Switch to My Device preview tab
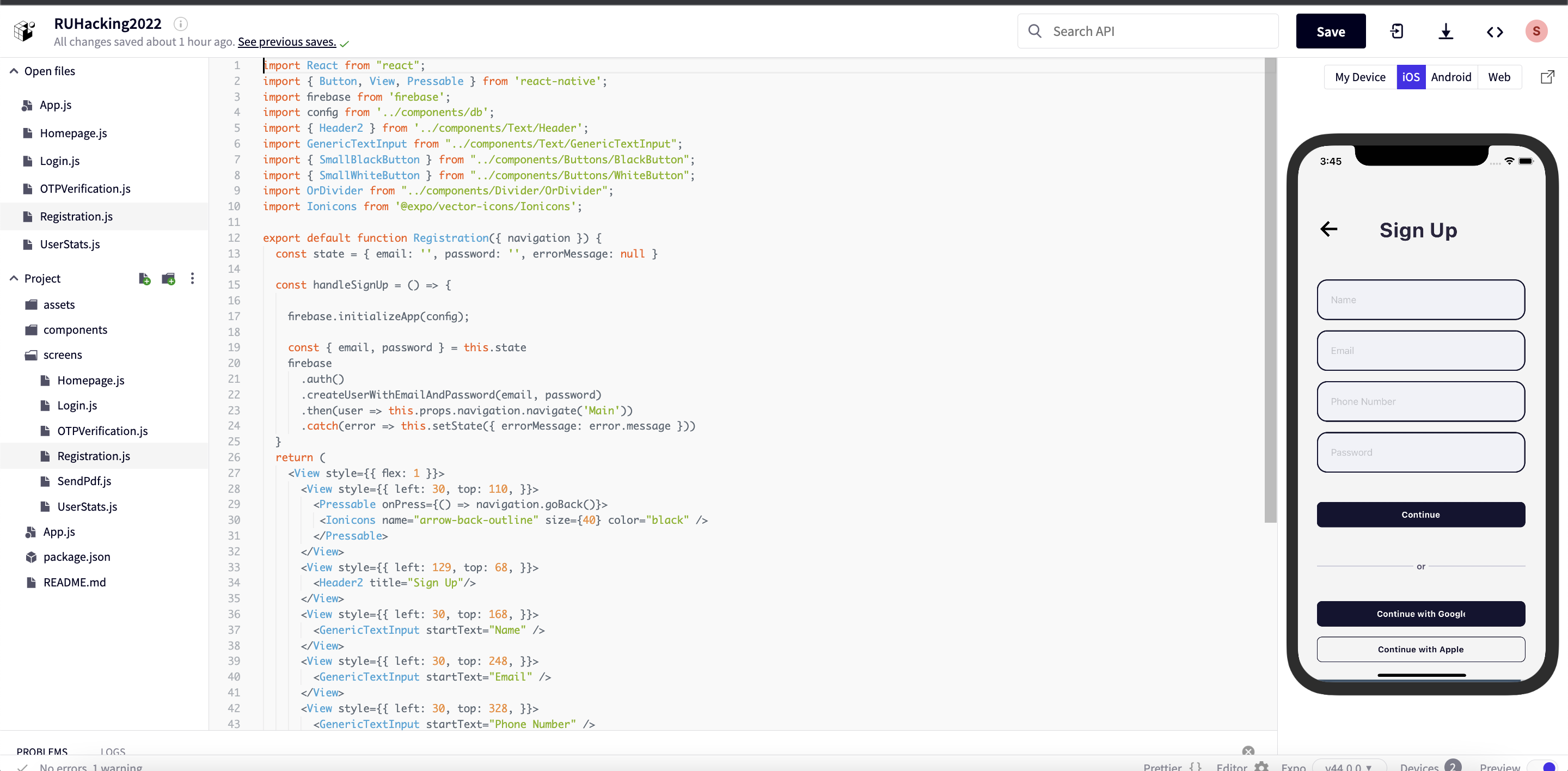The image size is (1568, 771). [x=1360, y=77]
